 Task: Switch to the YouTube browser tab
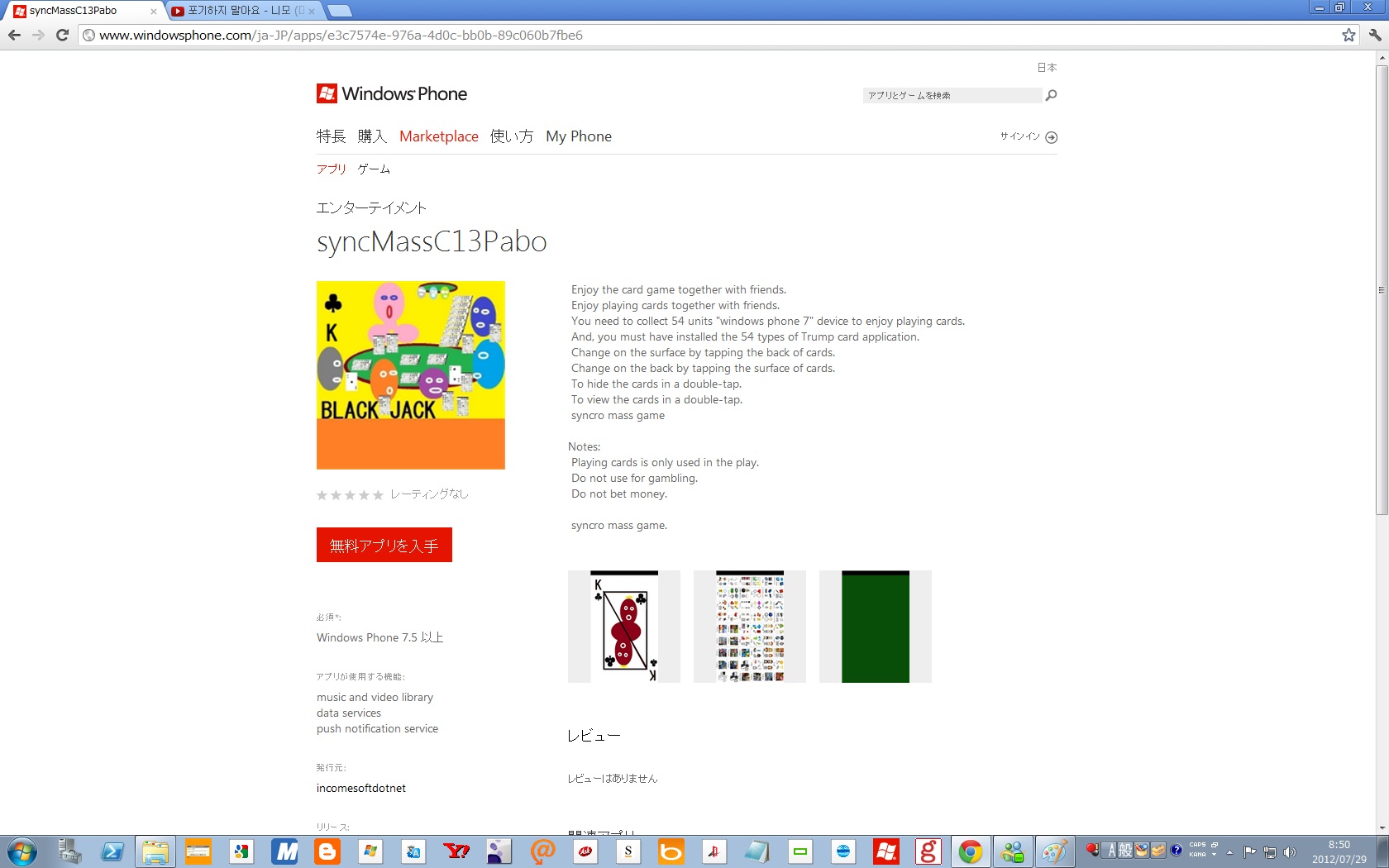coord(244,11)
